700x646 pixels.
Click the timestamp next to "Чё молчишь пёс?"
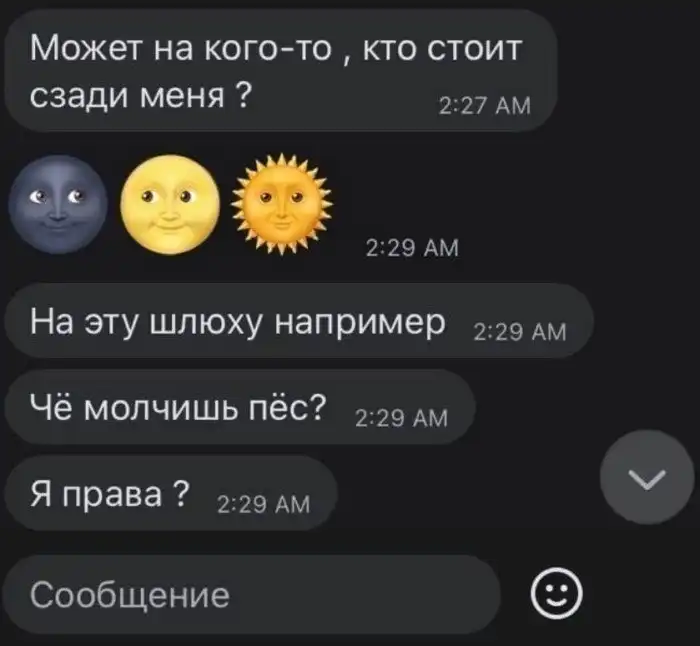tap(401, 419)
